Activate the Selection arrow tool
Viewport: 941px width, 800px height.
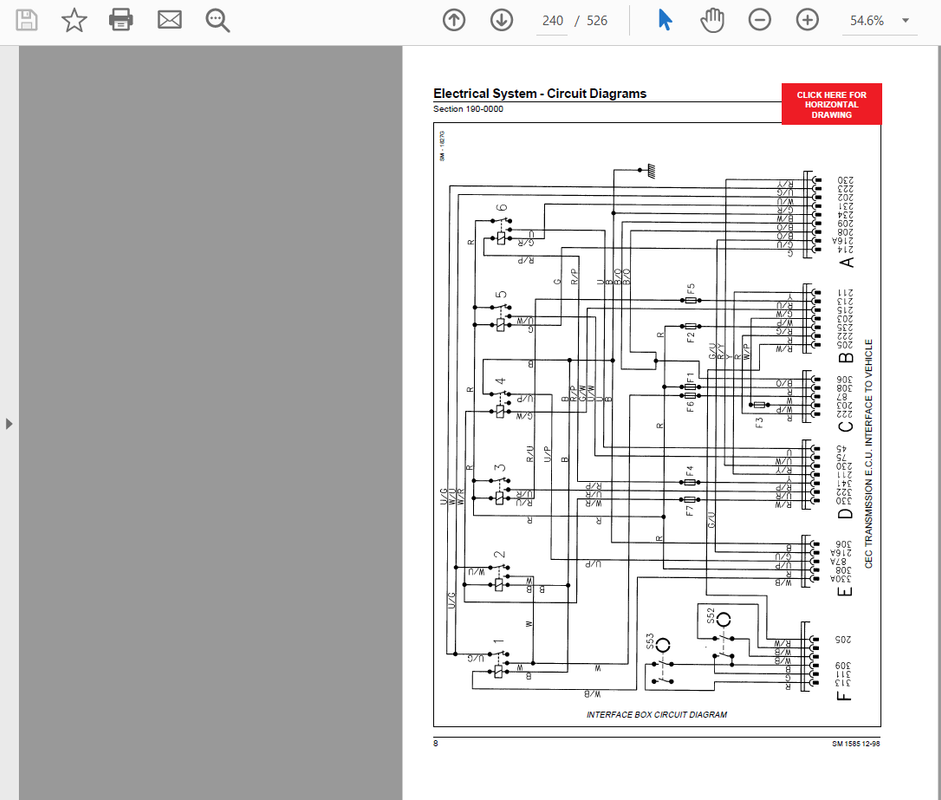coord(664,20)
